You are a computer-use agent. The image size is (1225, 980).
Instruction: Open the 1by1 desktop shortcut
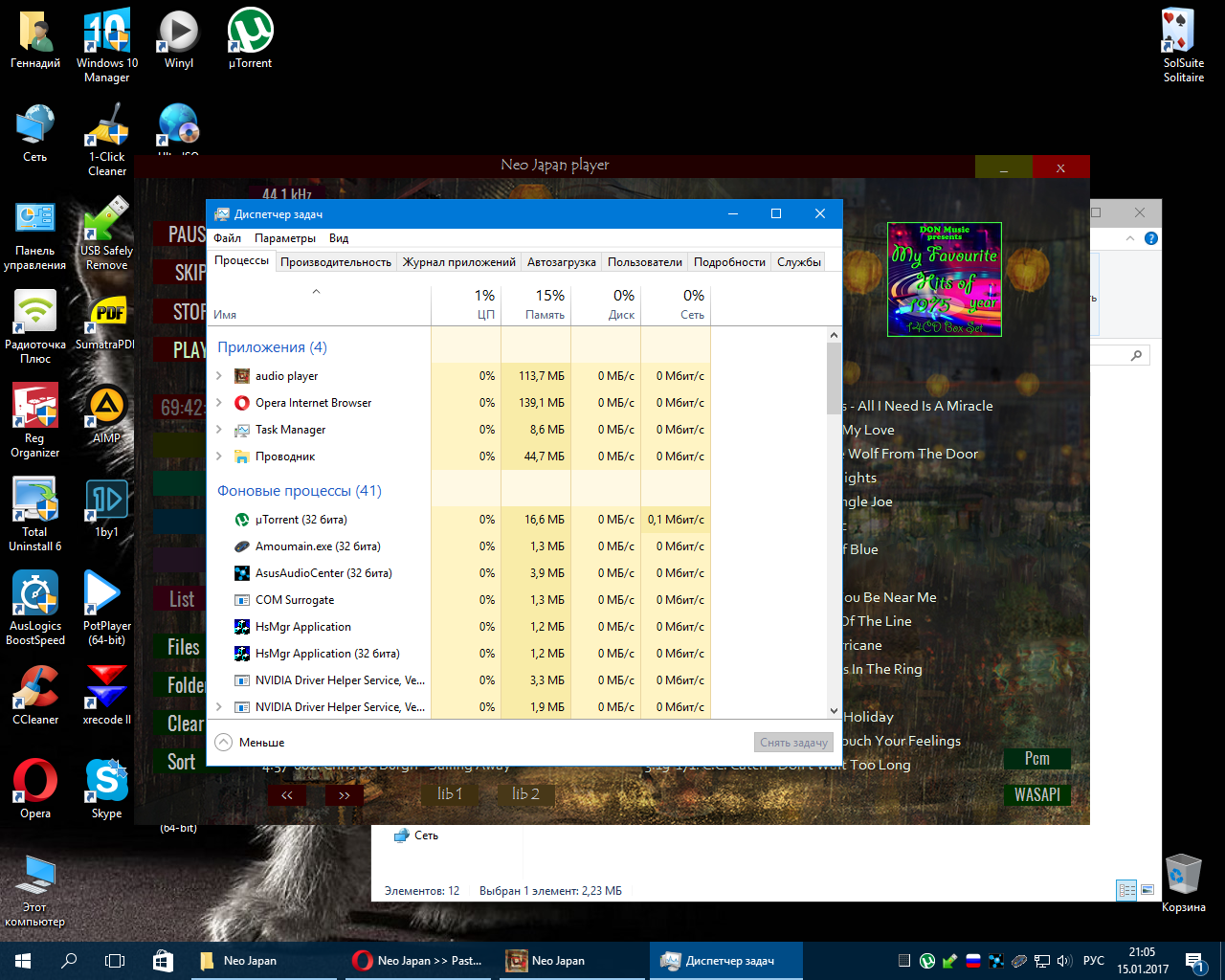click(x=106, y=509)
